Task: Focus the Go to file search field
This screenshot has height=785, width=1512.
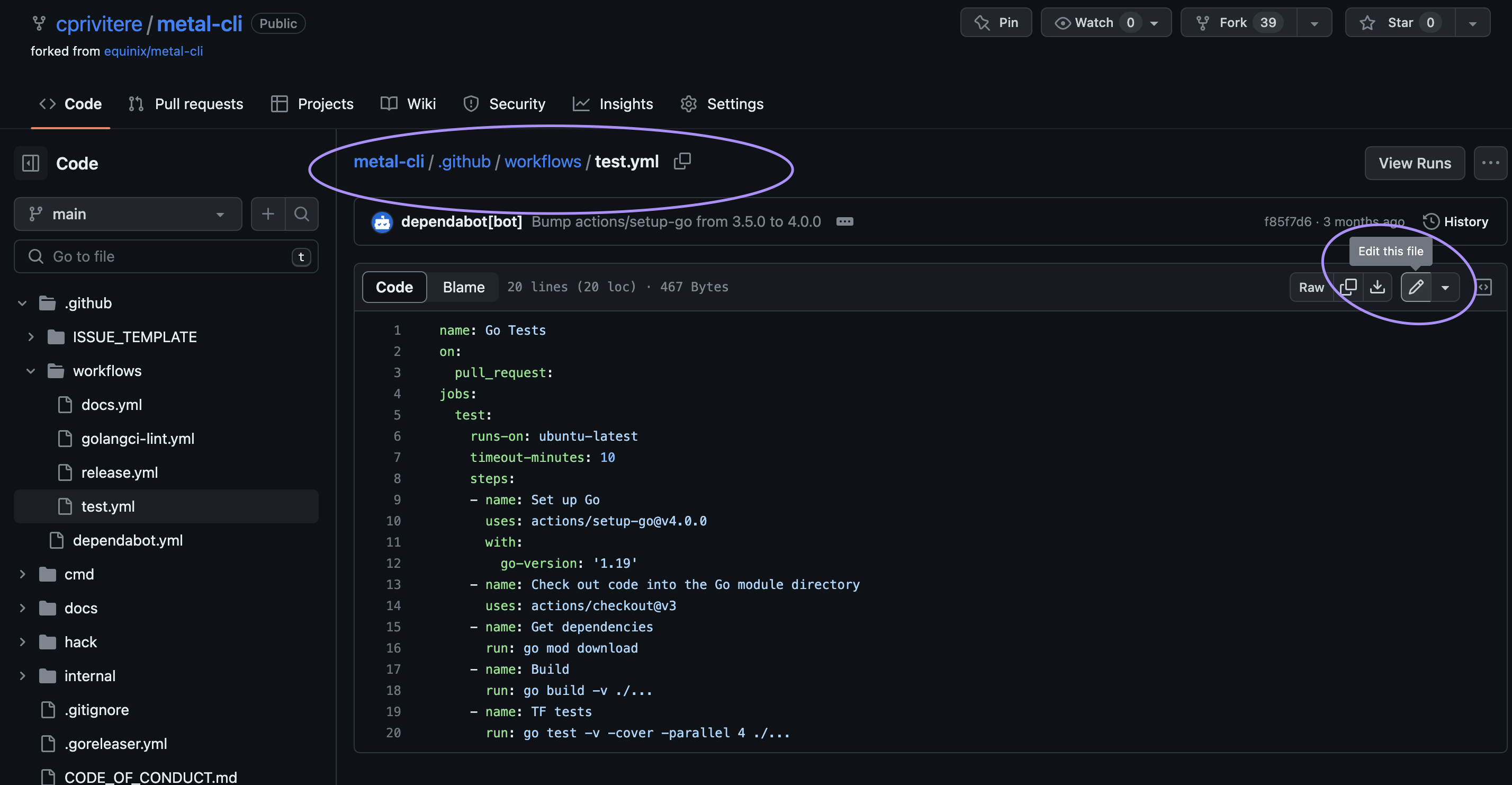Action: tap(166, 256)
